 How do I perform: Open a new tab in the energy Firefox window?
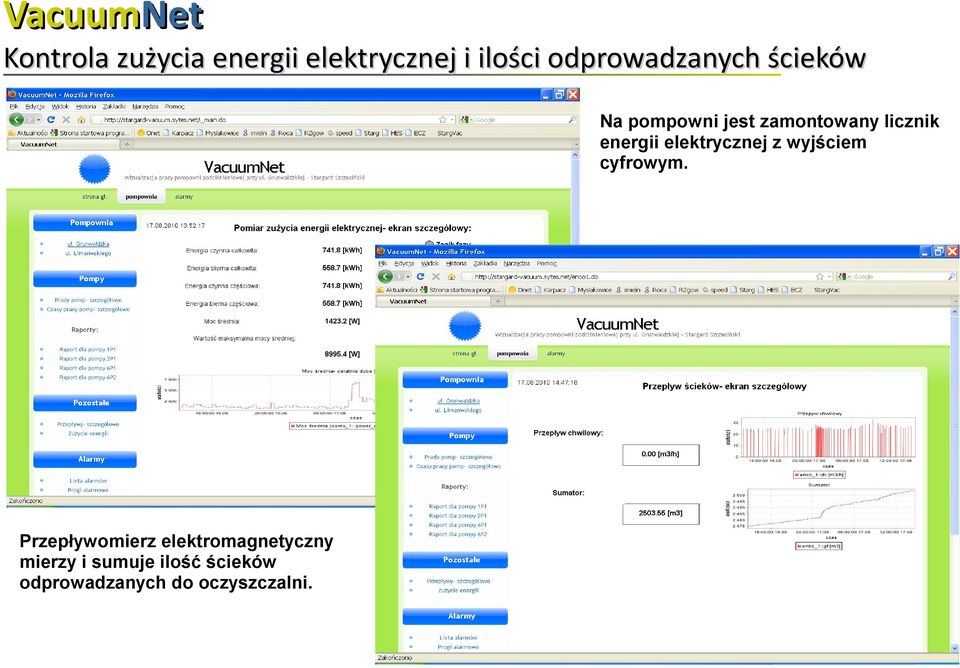point(126,144)
